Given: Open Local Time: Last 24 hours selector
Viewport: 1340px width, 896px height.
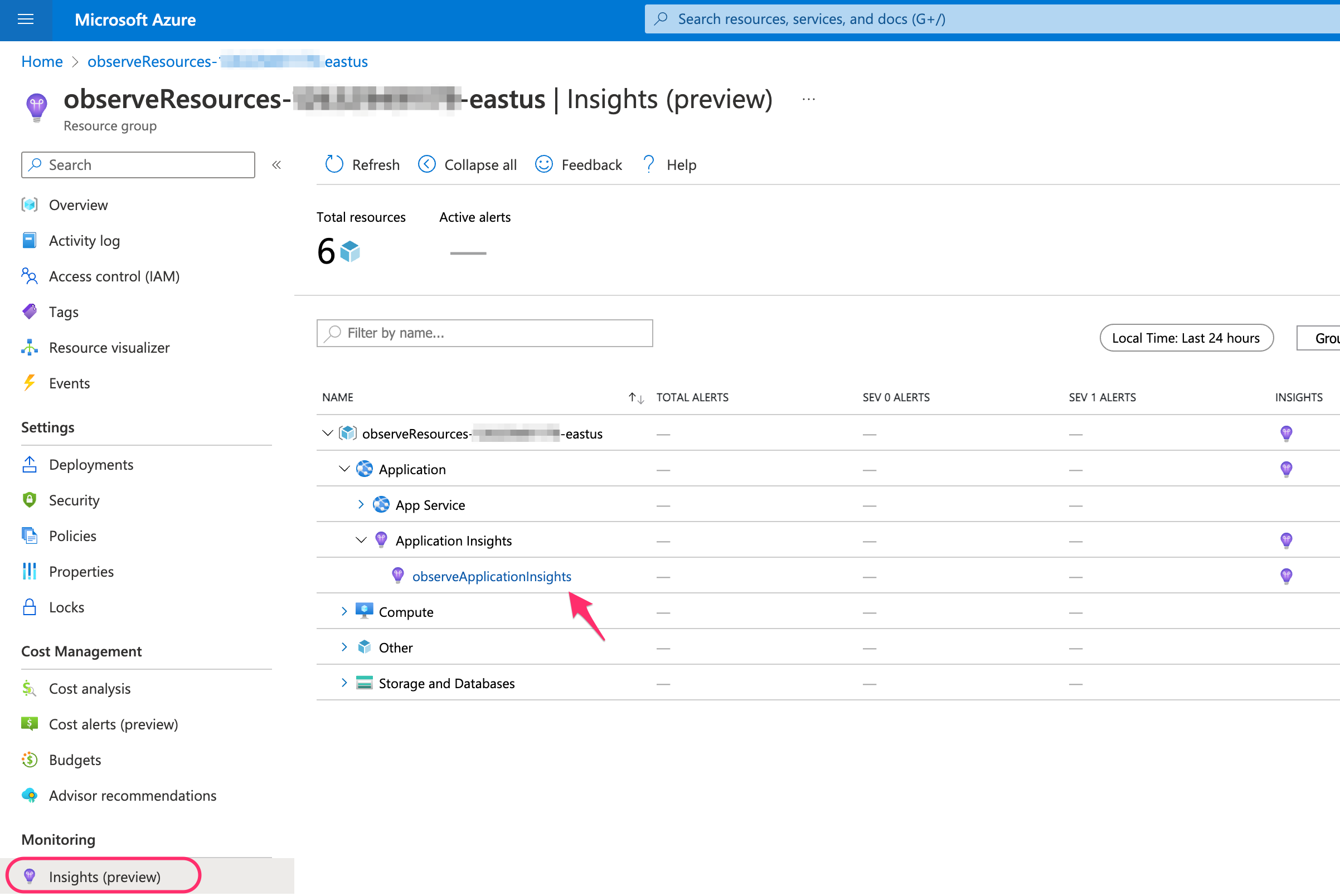Looking at the screenshot, I should click(1186, 338).
